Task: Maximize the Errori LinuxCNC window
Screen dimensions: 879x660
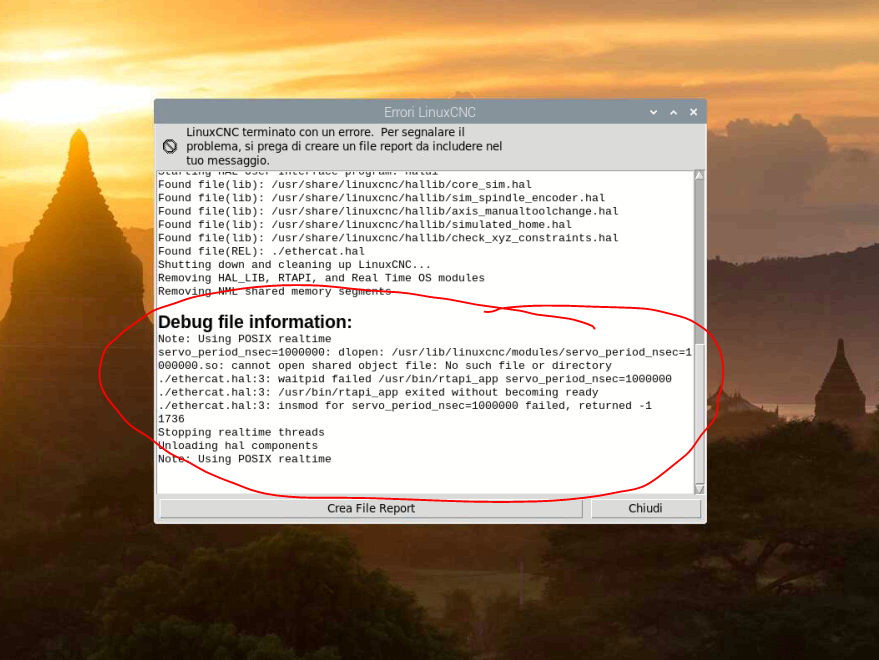Action: [x=673, y=112]
